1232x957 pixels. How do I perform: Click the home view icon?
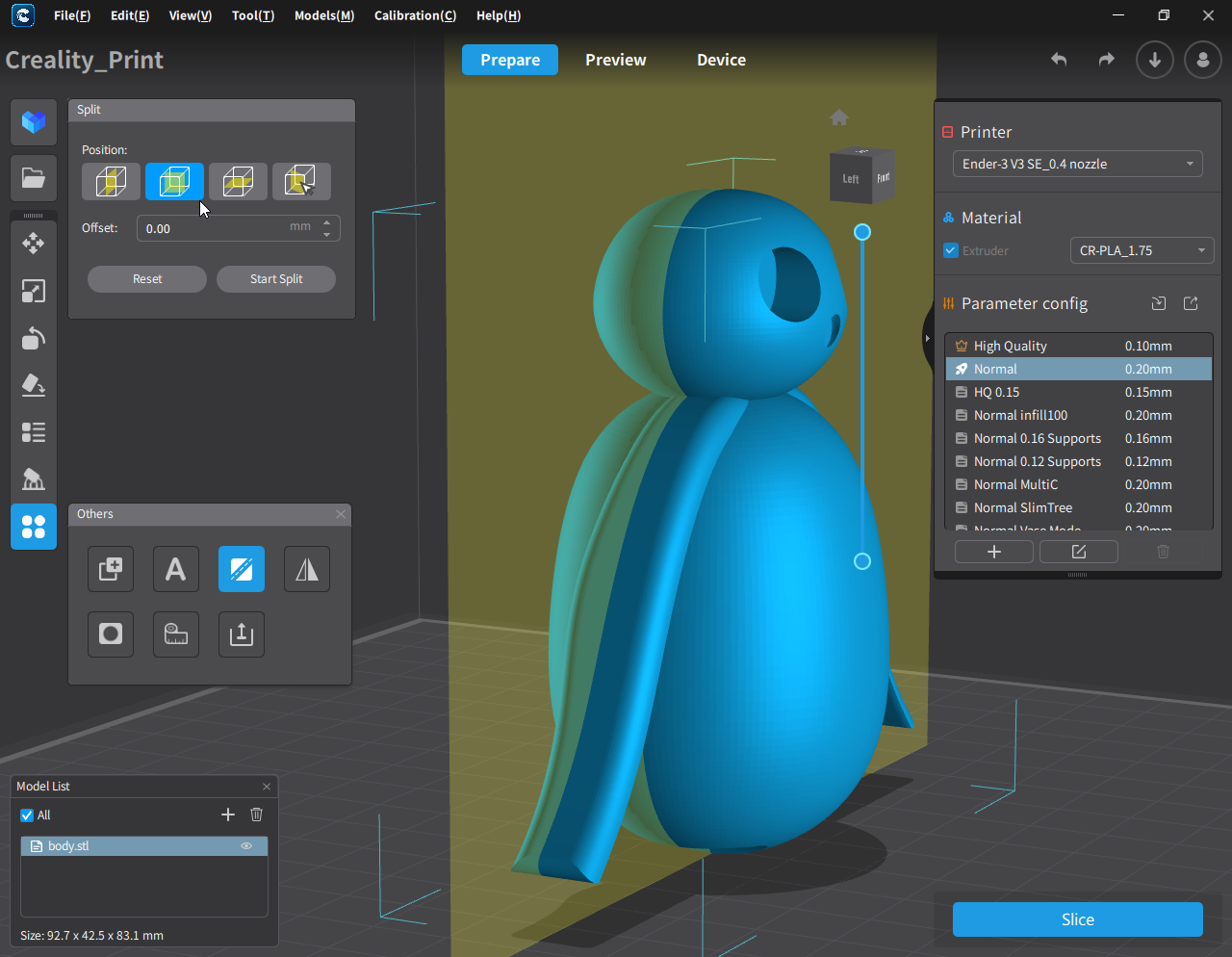tap(839, 117)
